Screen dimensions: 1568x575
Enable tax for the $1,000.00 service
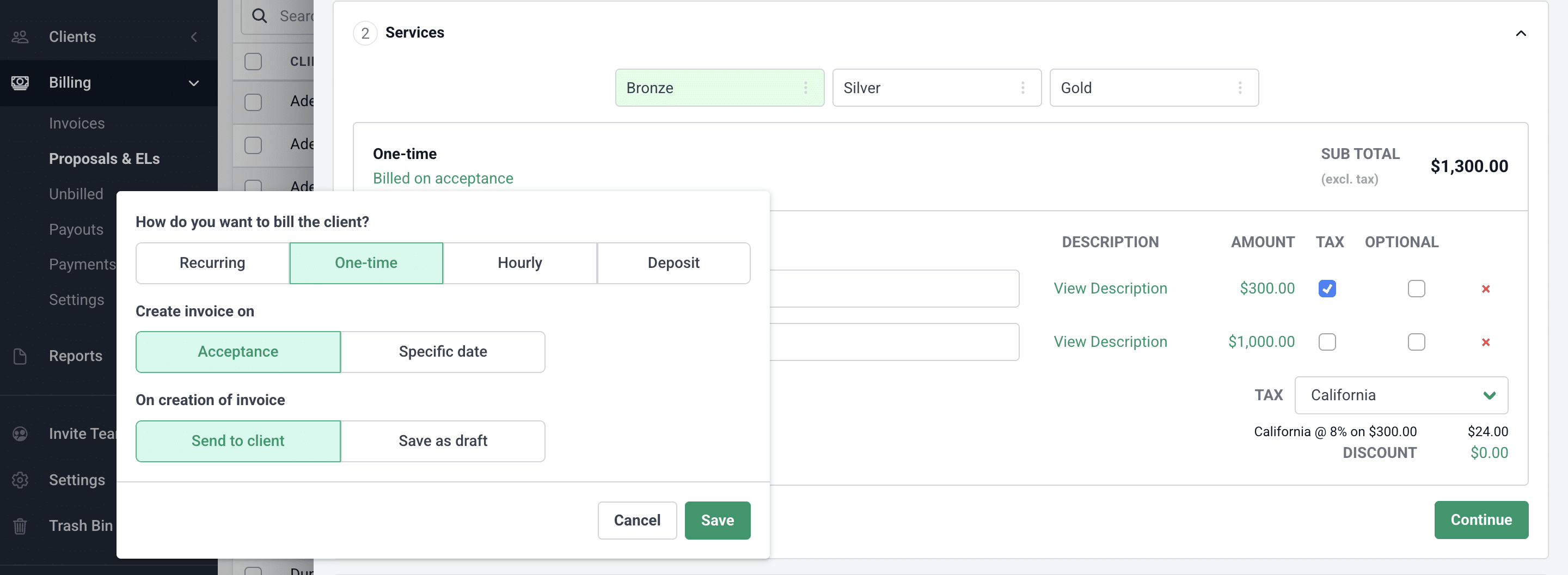1327,342
